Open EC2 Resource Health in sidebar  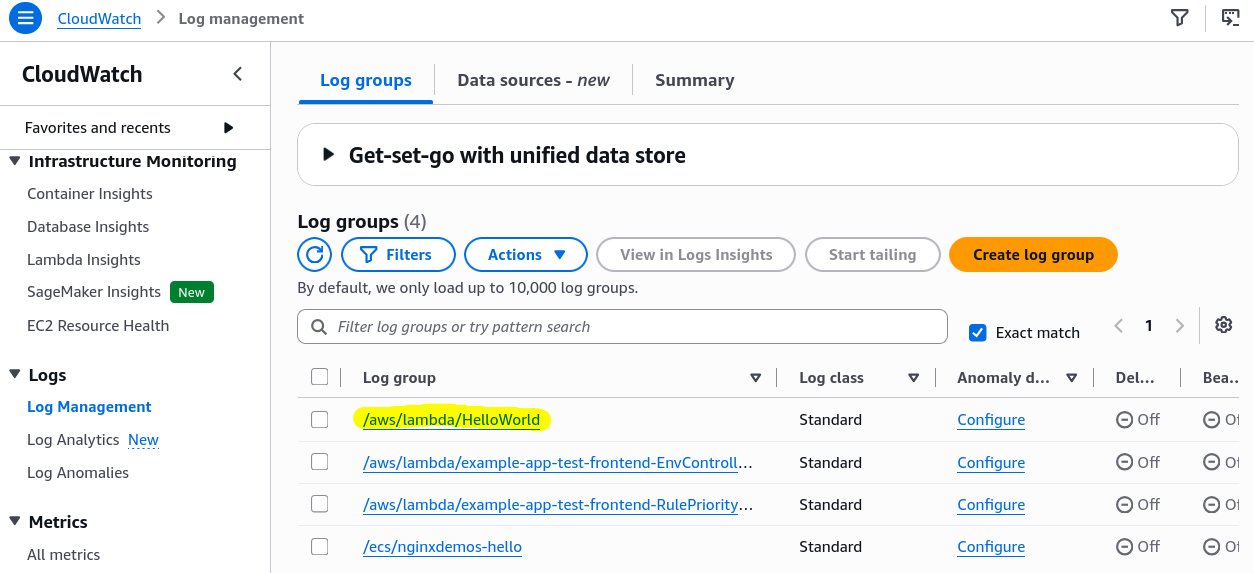click(x=98, y=326)
